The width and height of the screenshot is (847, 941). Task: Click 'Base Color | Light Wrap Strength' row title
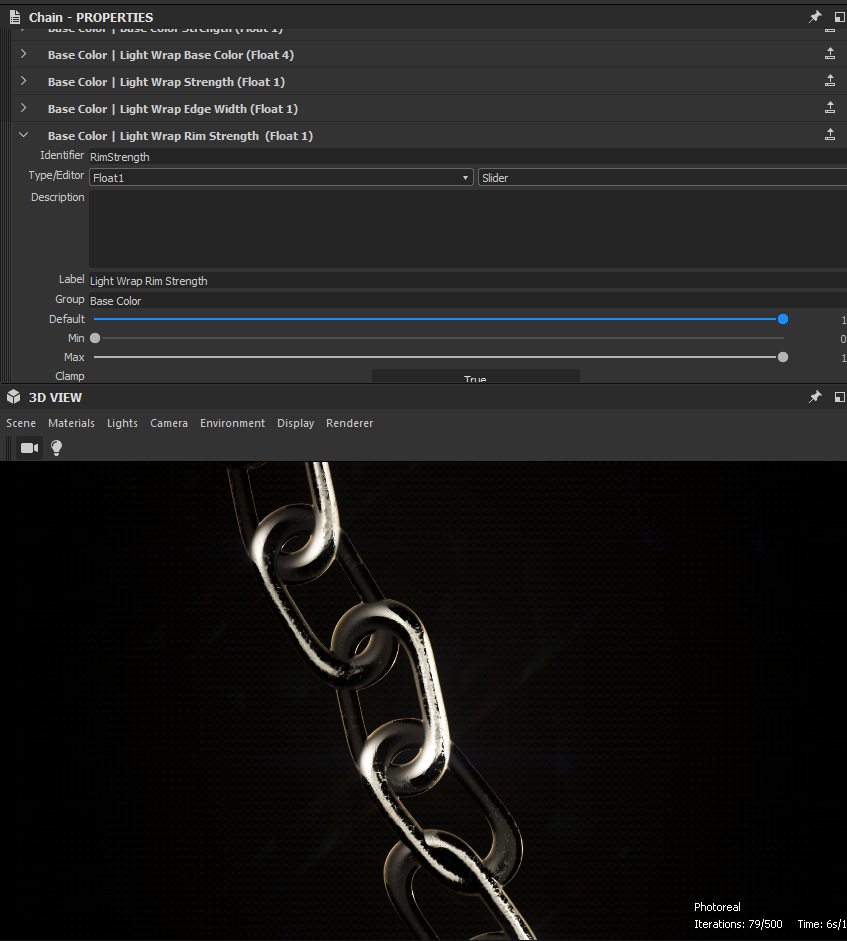click(x=166, y=82)
